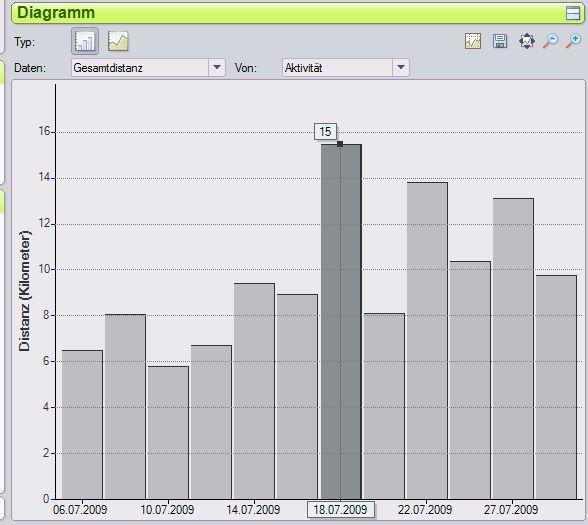Click the tall bar at 22.07.2009

[427, 341]
